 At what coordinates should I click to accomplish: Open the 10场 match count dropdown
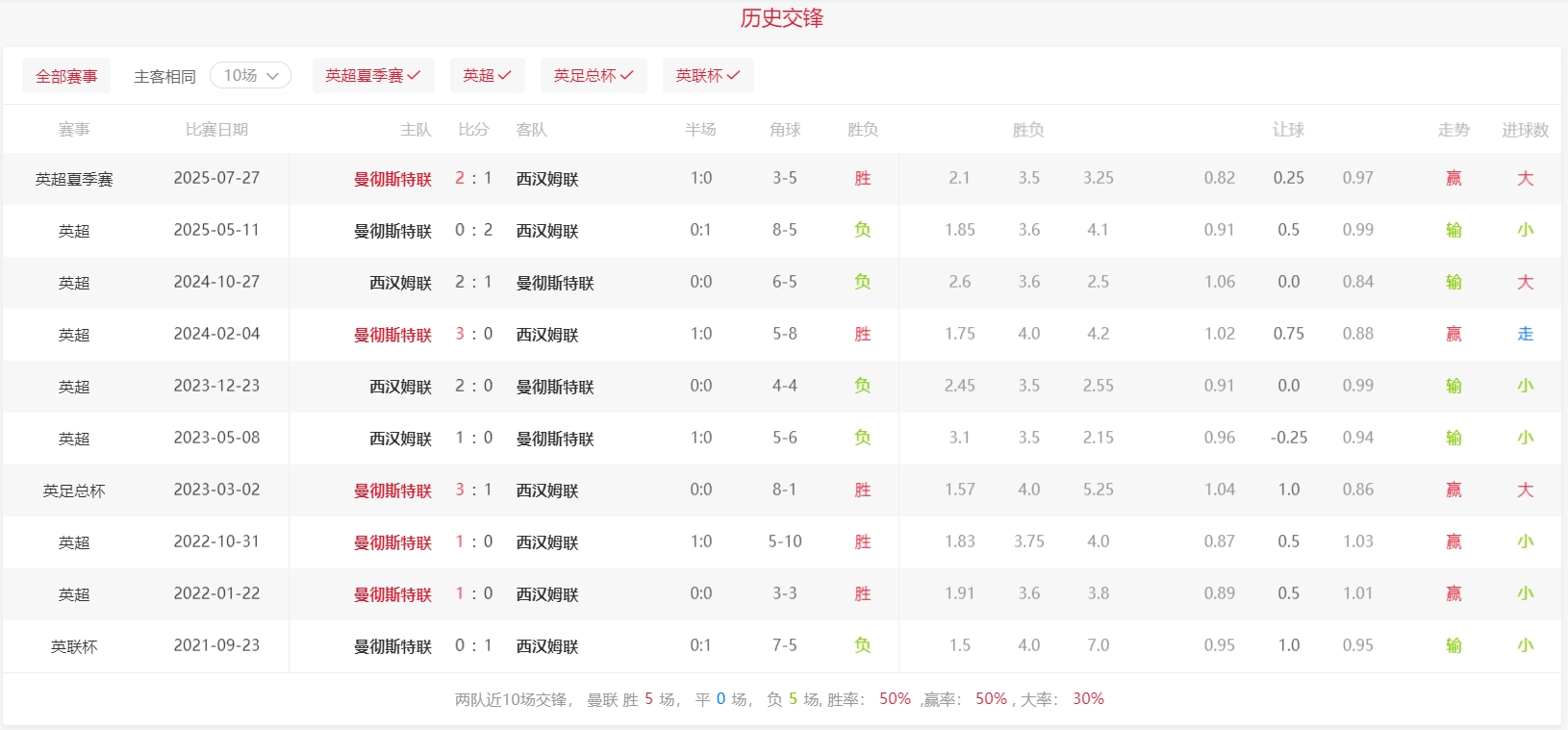click(x=250, y=75)
